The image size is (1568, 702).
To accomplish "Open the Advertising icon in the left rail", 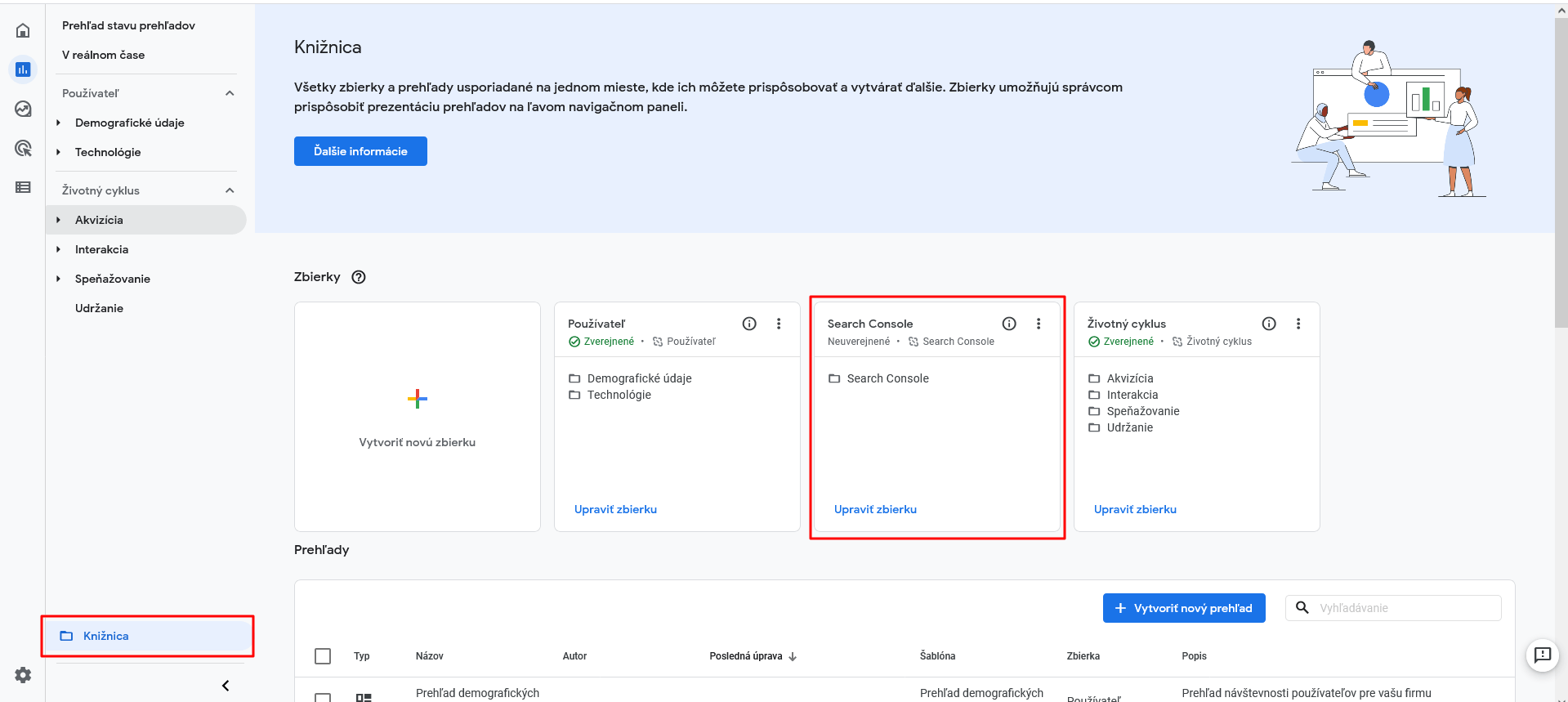I will [23, 148].
